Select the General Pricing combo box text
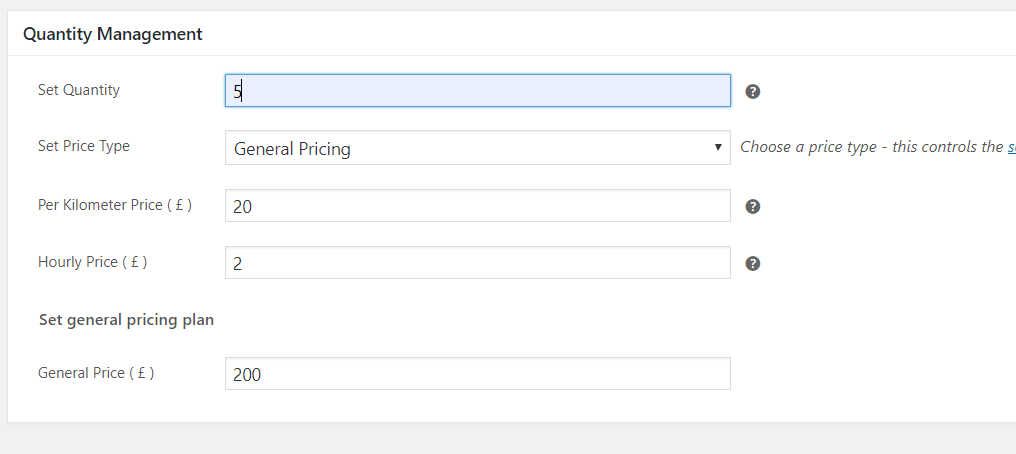 (292, 149)
